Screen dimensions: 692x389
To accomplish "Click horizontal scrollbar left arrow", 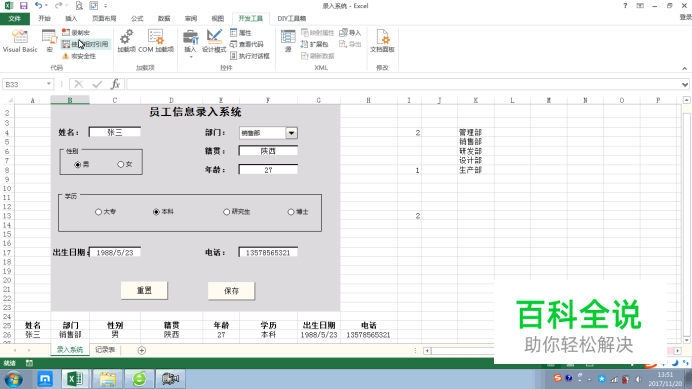I will 427,351.
